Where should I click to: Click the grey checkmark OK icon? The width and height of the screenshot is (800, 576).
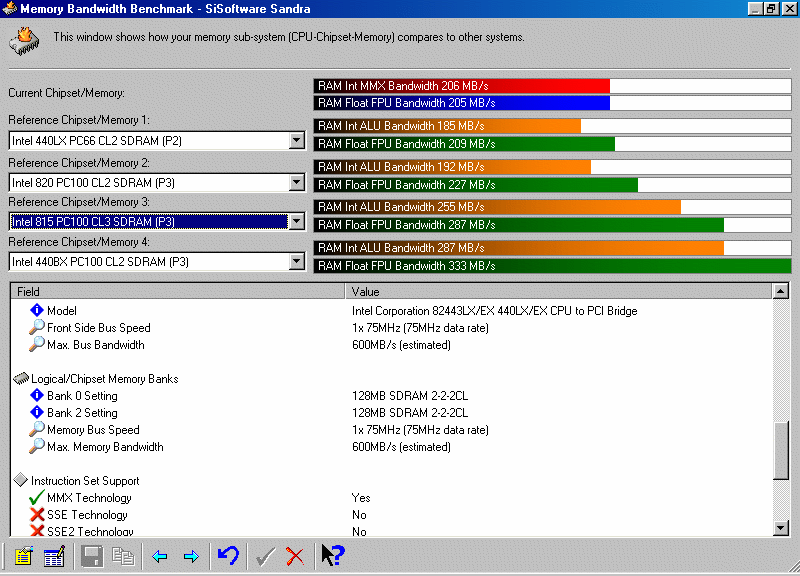[x=265, y=556]
